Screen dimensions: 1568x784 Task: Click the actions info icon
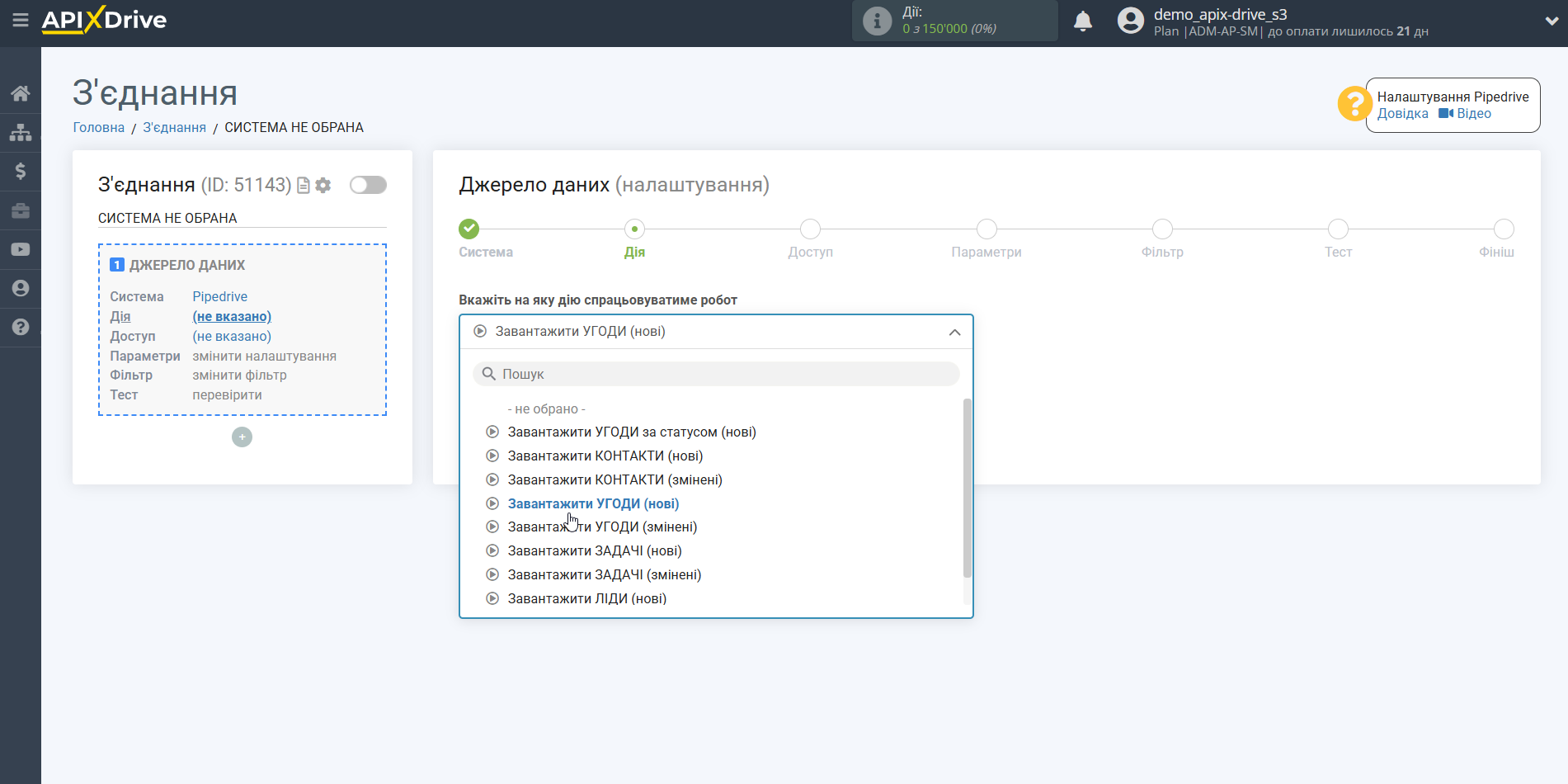coord(877,21)
